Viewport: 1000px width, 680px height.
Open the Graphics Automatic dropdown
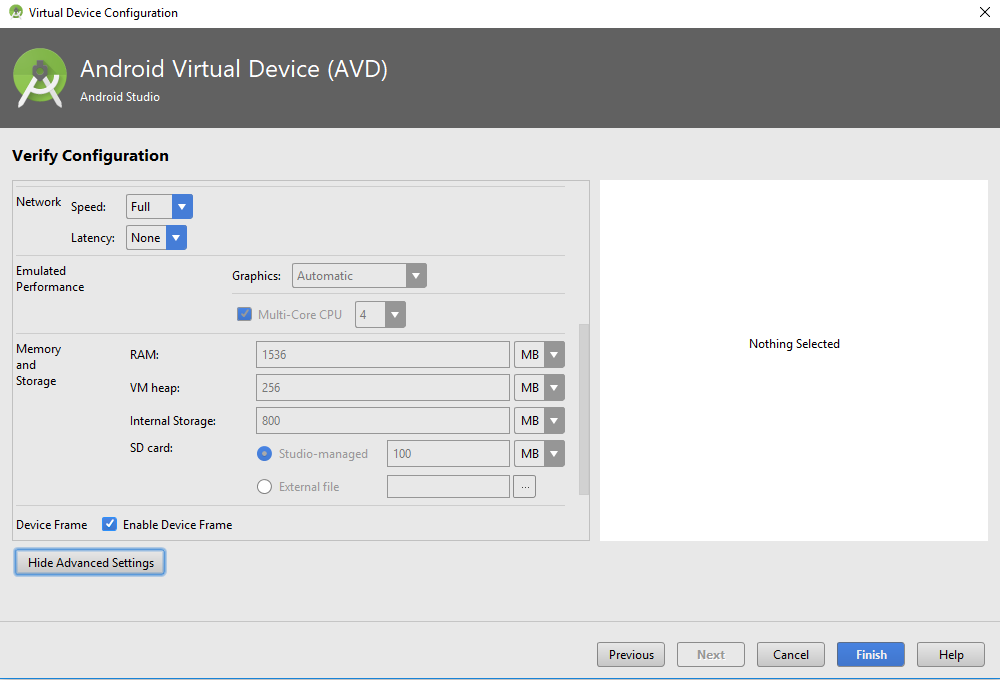click(x=359, y=276)
